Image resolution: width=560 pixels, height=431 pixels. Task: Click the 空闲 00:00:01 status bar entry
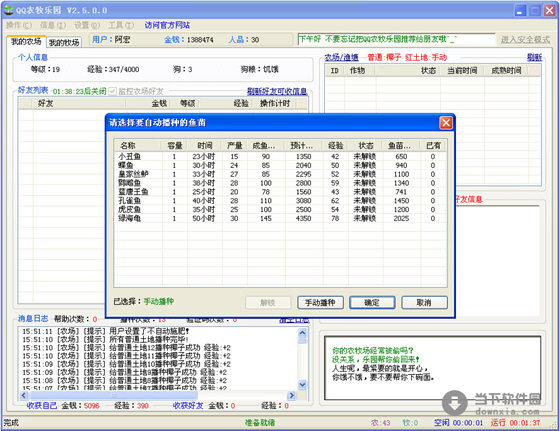click(x=459, y=423)
